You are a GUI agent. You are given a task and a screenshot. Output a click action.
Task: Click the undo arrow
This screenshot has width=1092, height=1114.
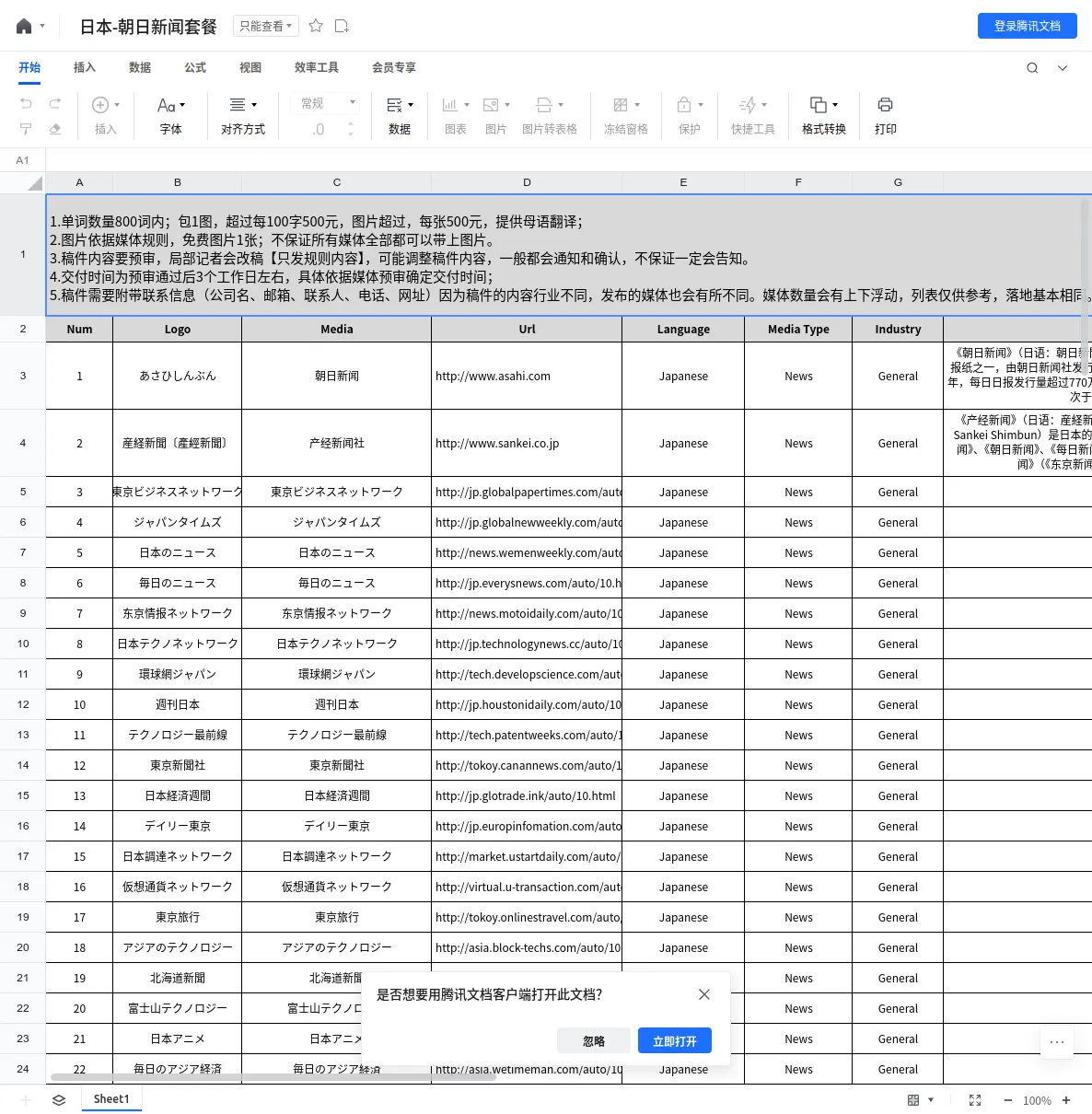click(26, 104)
